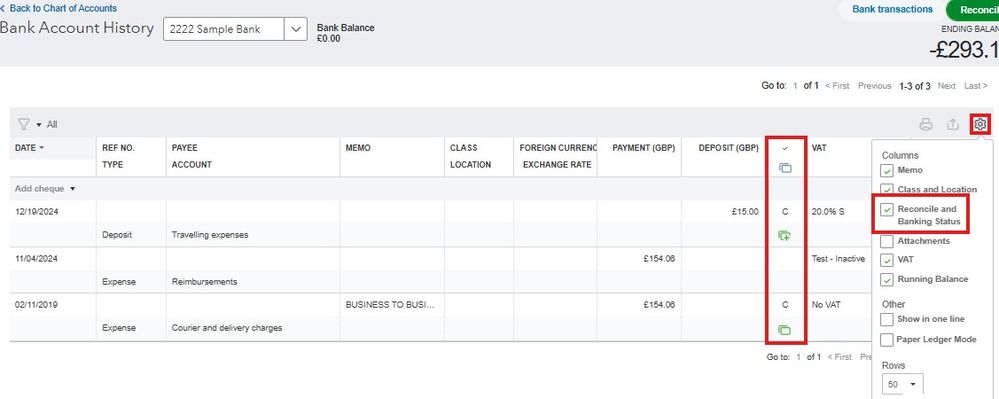Click the top Previous pagination link
Screen dimensions: 999x399
pyautogui.click(x=874, y=85)
